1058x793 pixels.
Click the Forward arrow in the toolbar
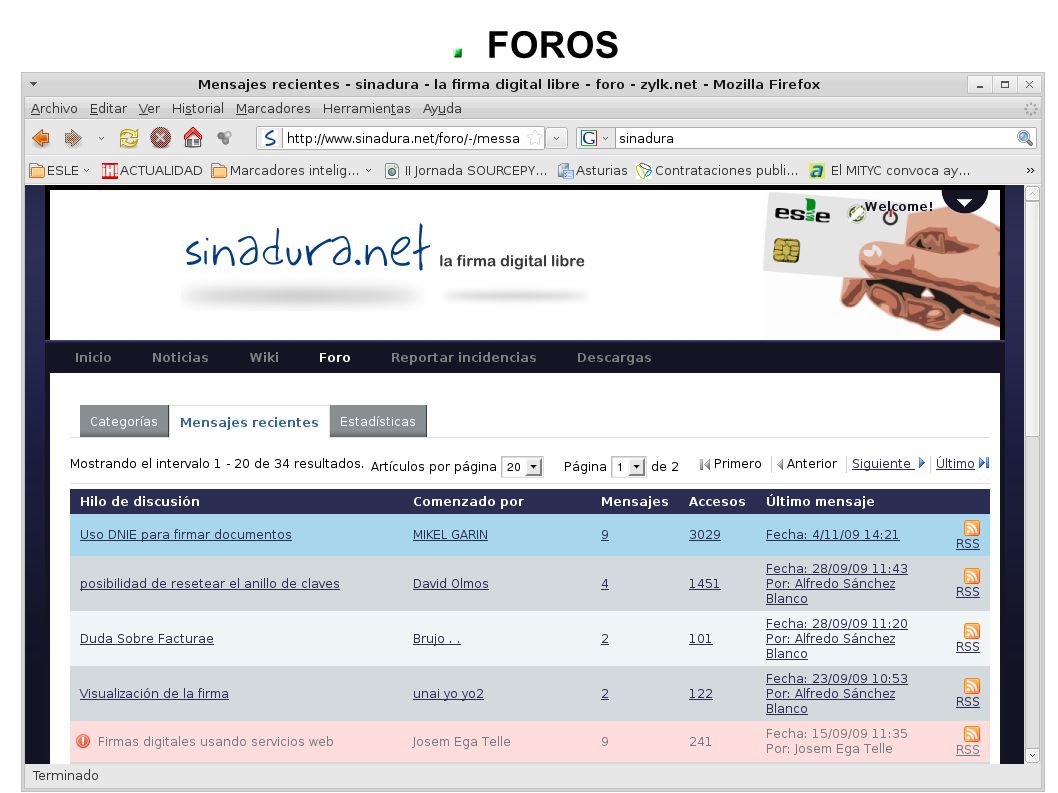[x=73, y=138]
